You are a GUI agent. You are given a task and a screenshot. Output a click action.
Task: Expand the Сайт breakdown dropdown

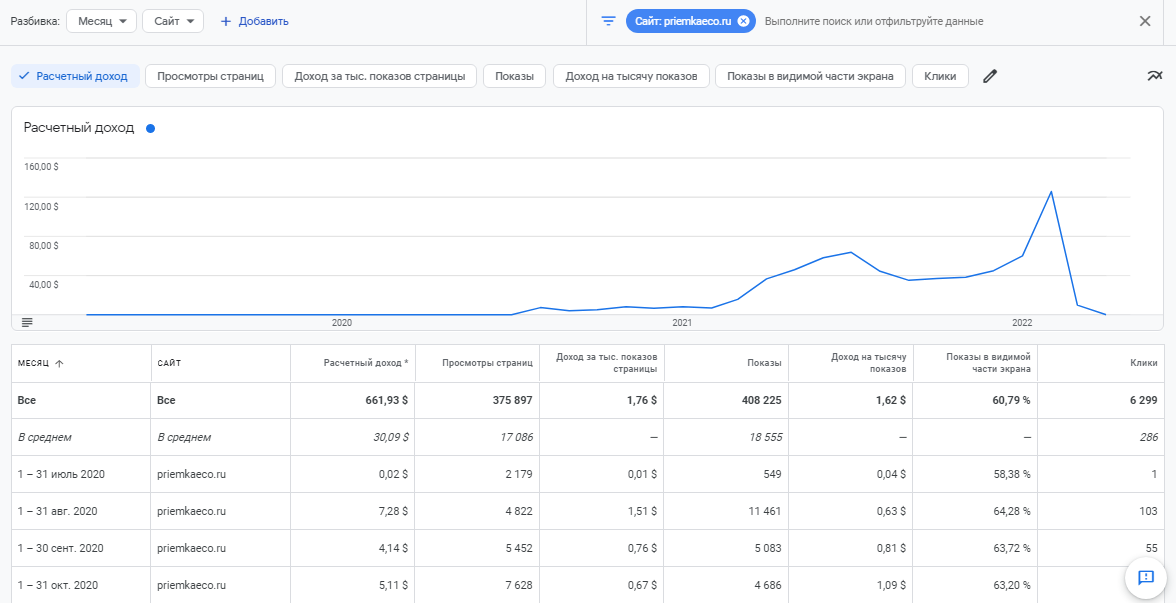click(x=173, y=21)
